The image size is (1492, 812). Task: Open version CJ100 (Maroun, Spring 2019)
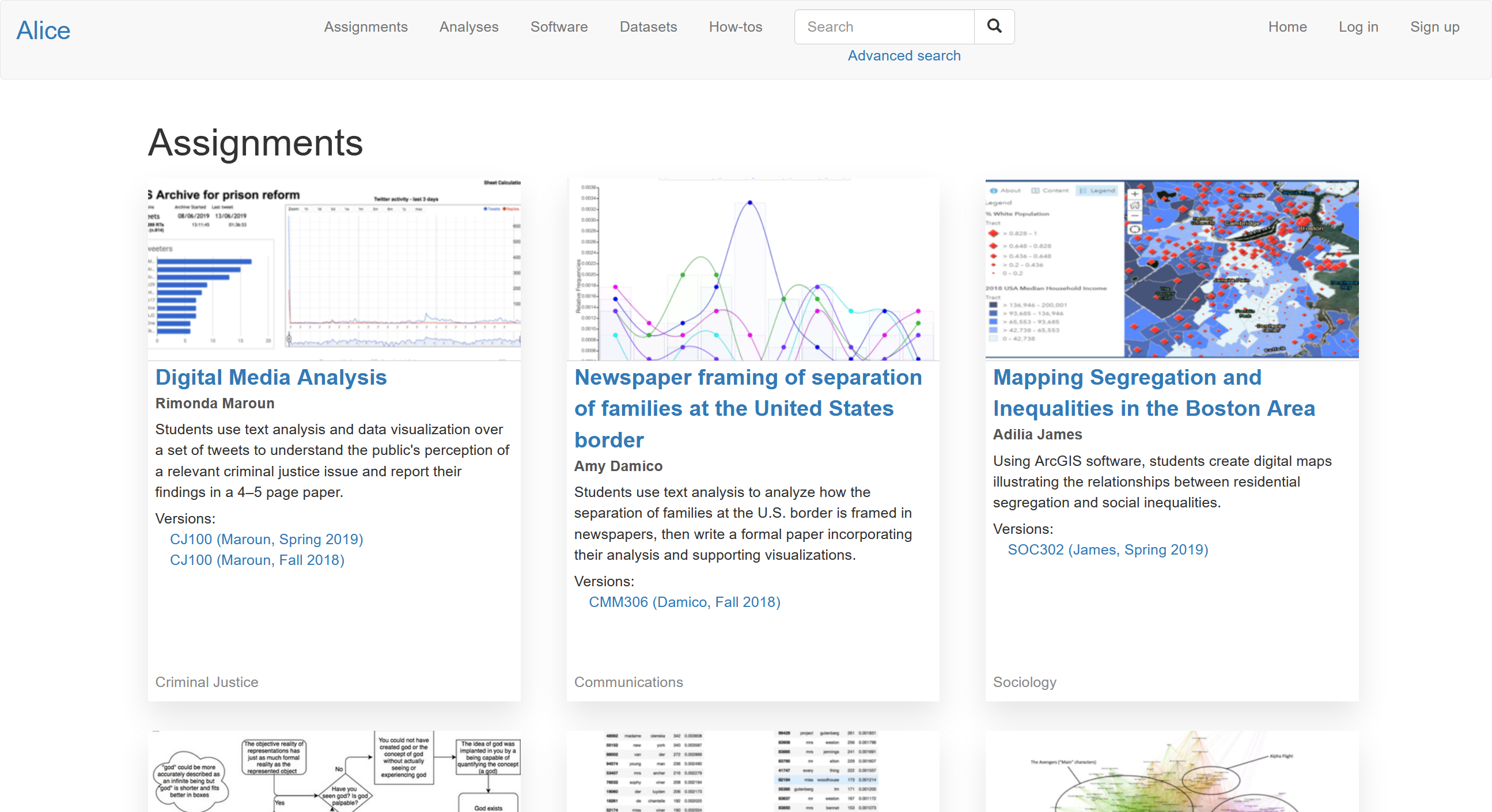pyautogui.click(x=266, y=539)
